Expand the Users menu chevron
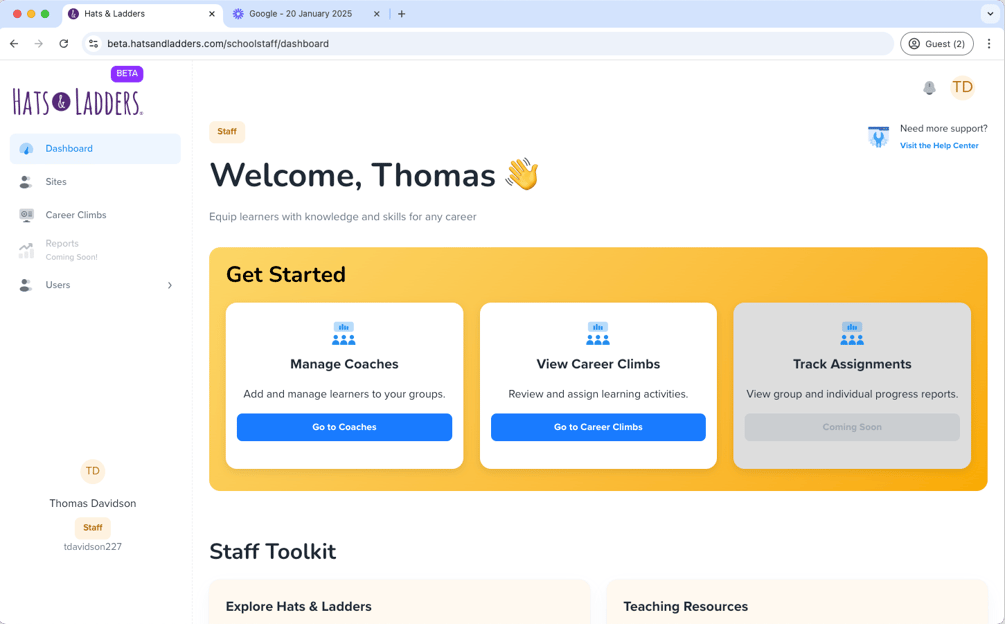Viewport: 1005px width, 624px height. pos(170,286)
